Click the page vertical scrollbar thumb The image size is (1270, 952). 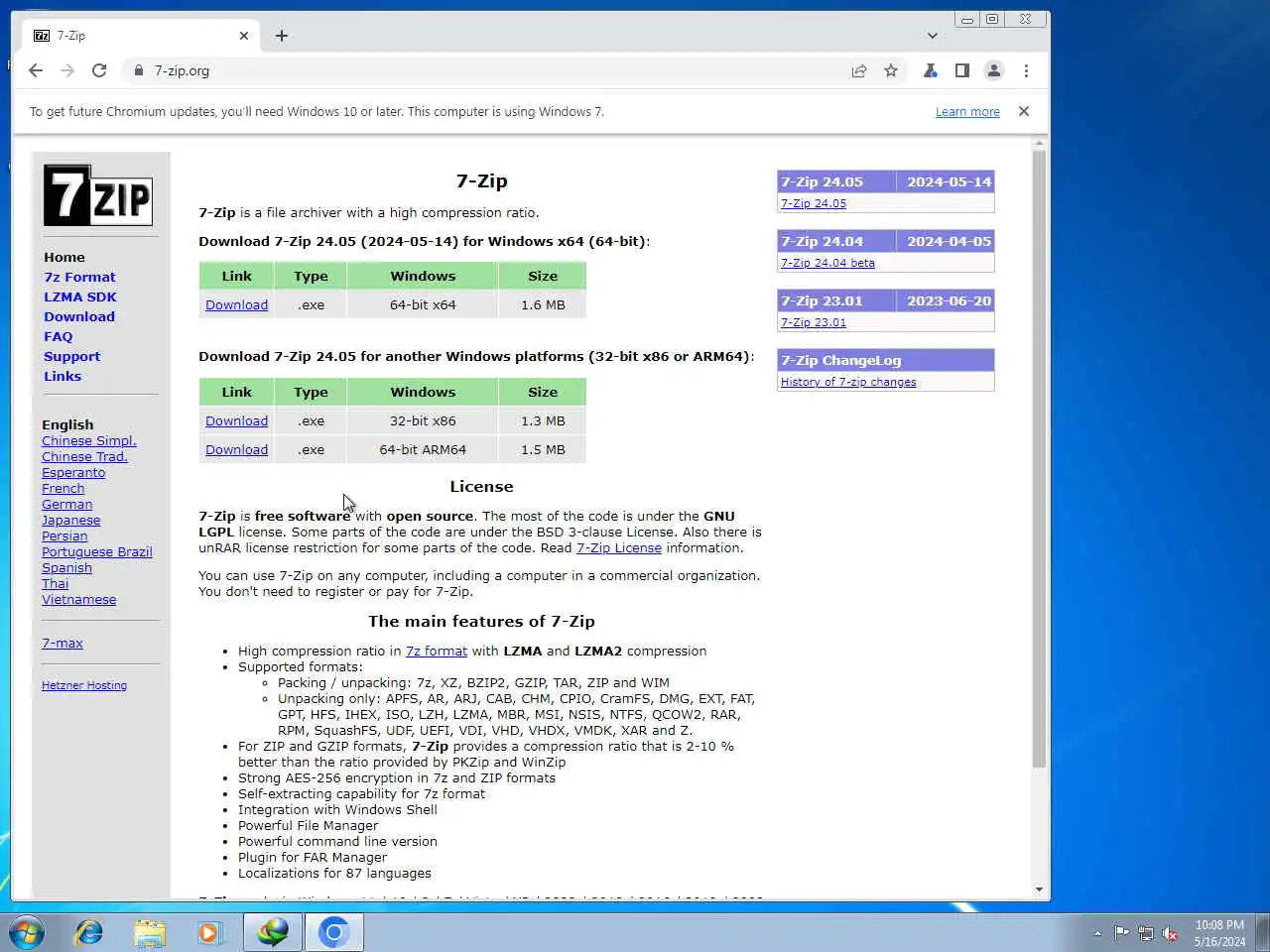tap(1039, 459)
